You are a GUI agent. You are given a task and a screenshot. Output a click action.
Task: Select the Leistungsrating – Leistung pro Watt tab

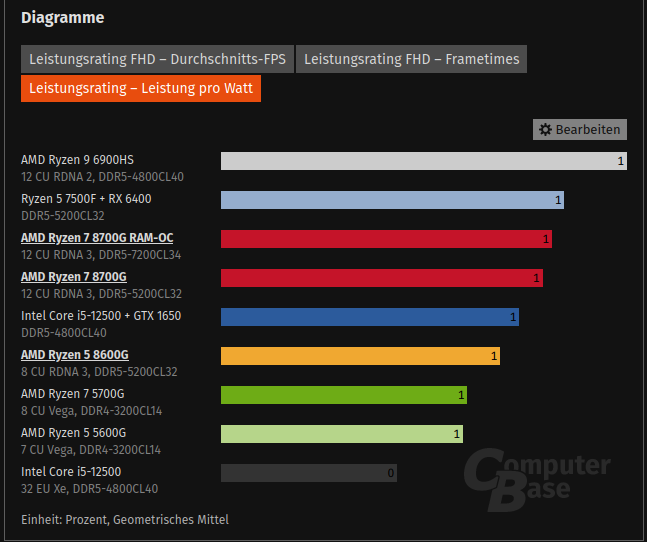pos(141,88)
